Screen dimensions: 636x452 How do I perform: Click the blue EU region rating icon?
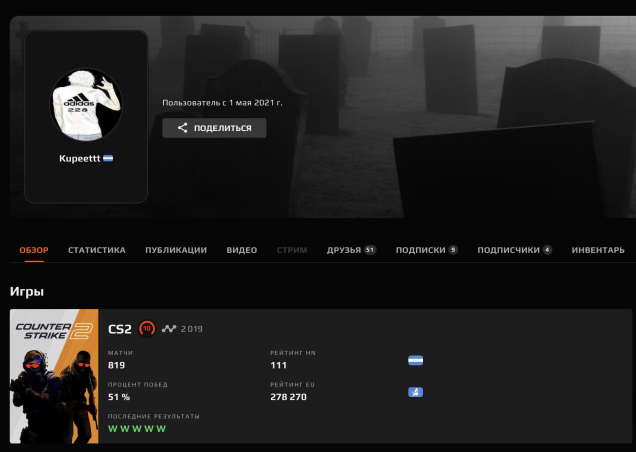[x=416, y=392]
